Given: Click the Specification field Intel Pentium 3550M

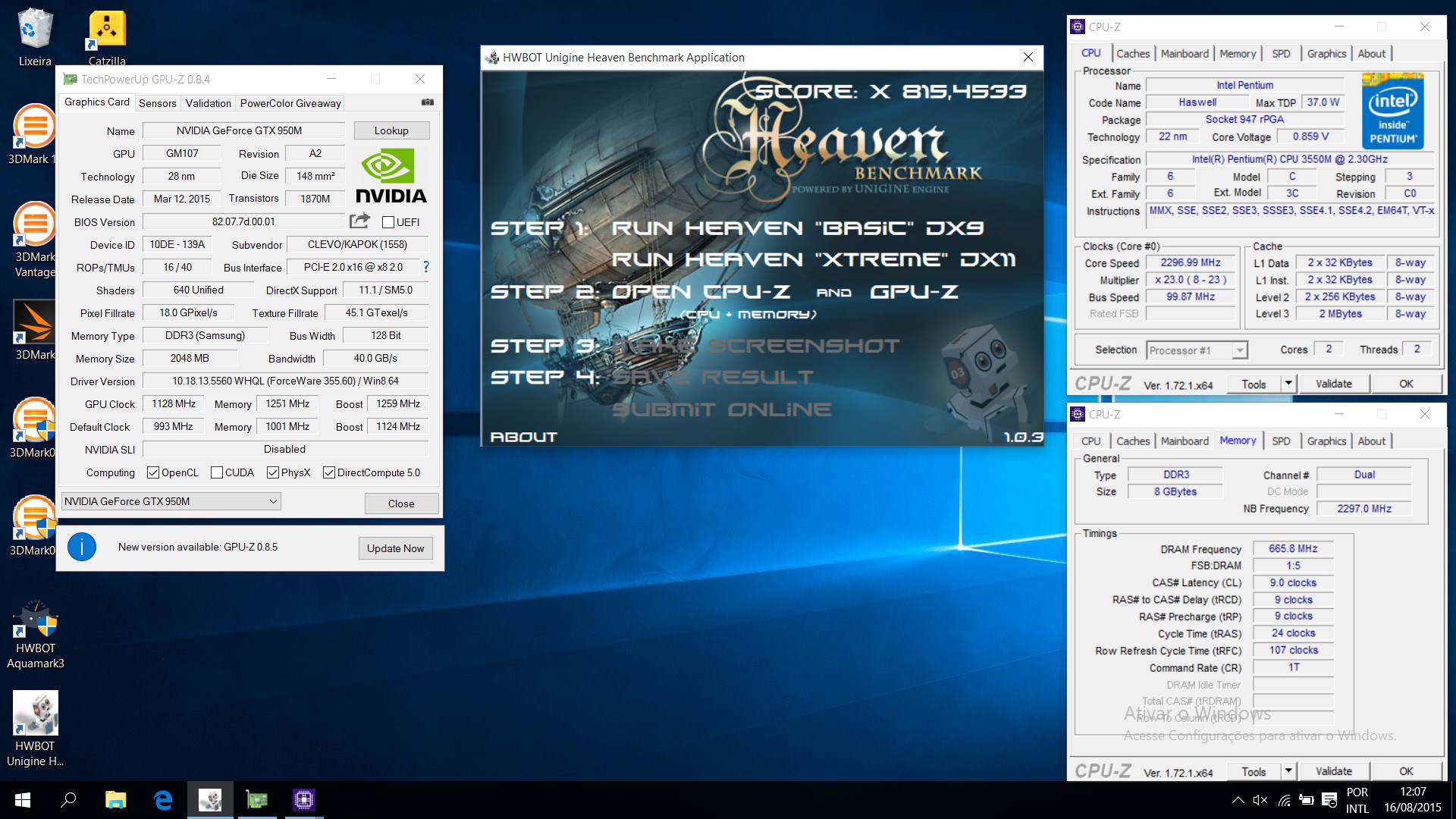Looking at the screenshot, I should point(1289,159).
